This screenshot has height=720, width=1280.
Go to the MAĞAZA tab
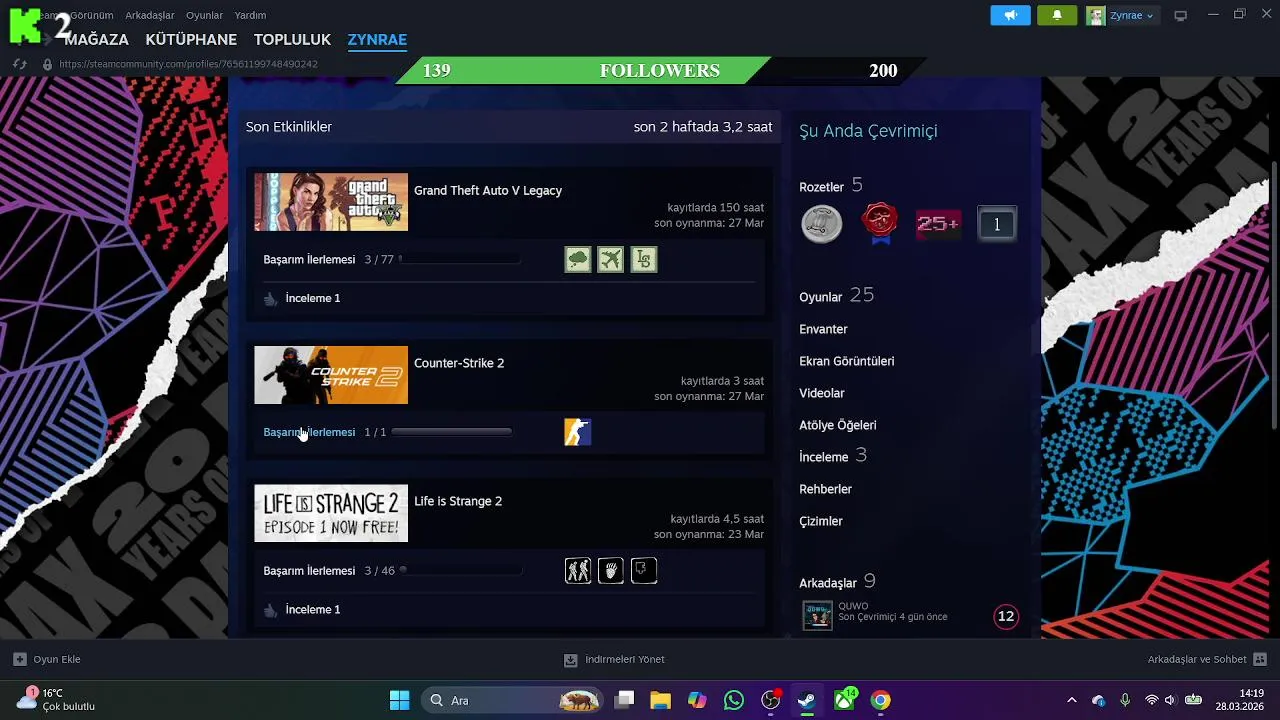pyautogui.click(x=96, y=40)
